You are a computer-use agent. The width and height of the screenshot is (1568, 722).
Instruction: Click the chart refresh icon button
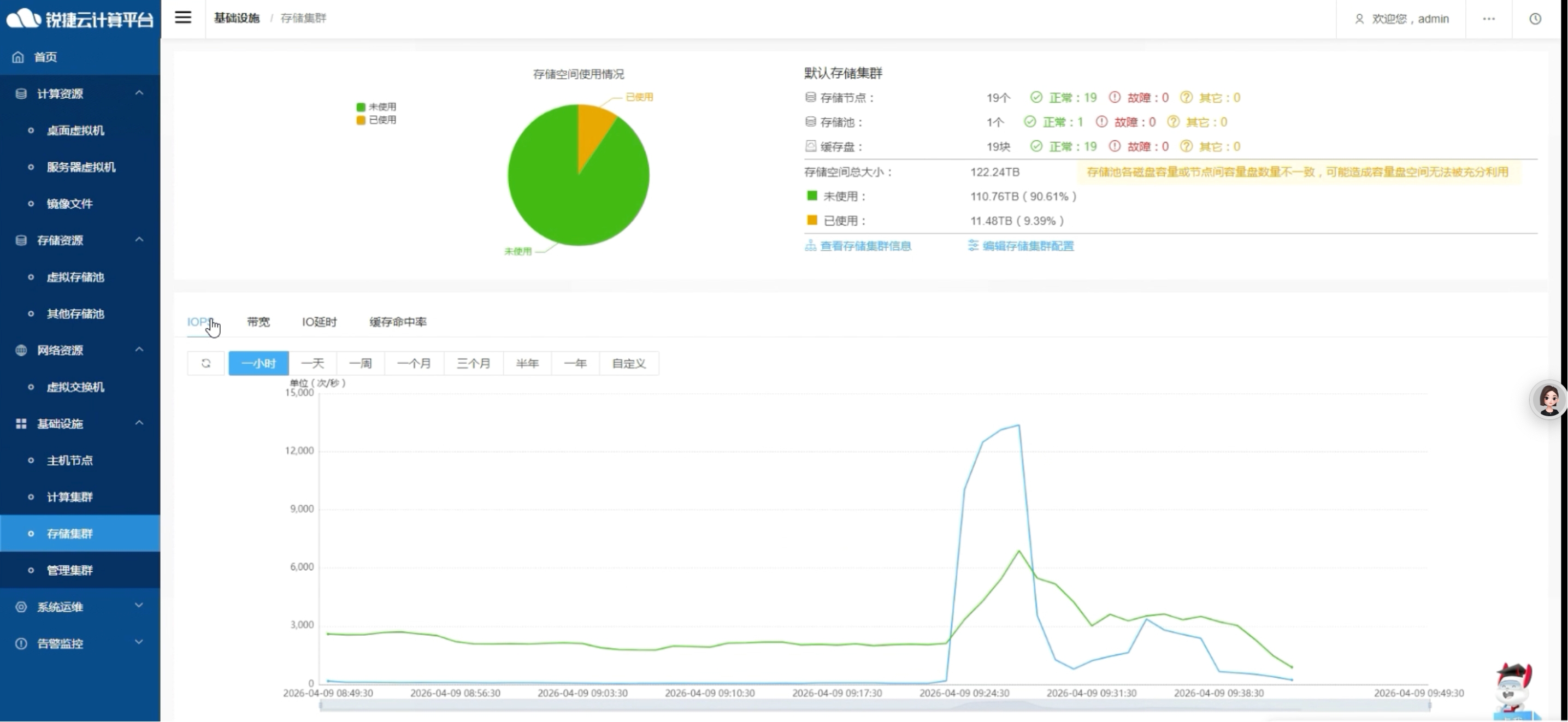[x=206, y=363]
